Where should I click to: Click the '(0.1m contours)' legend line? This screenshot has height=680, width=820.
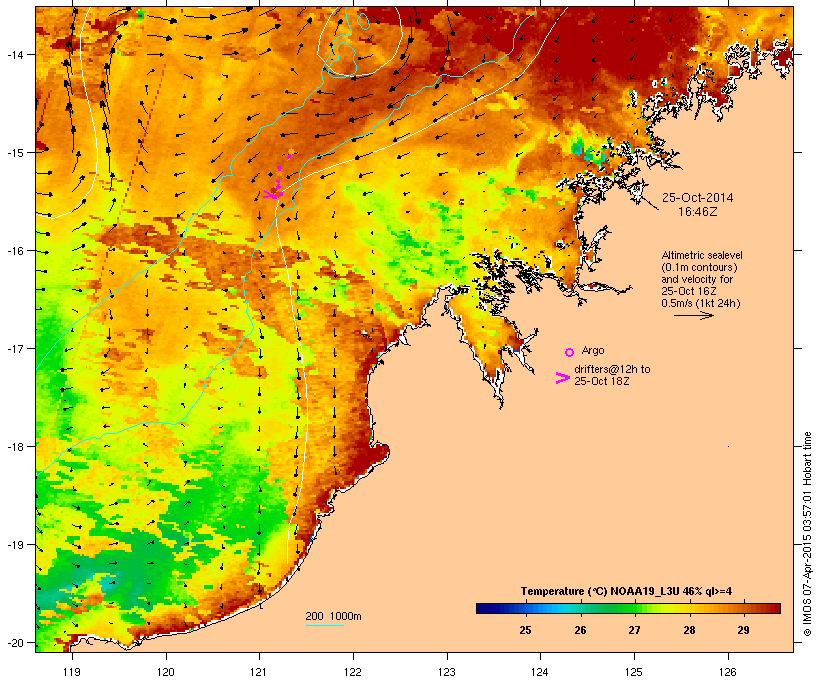[700, 267]
